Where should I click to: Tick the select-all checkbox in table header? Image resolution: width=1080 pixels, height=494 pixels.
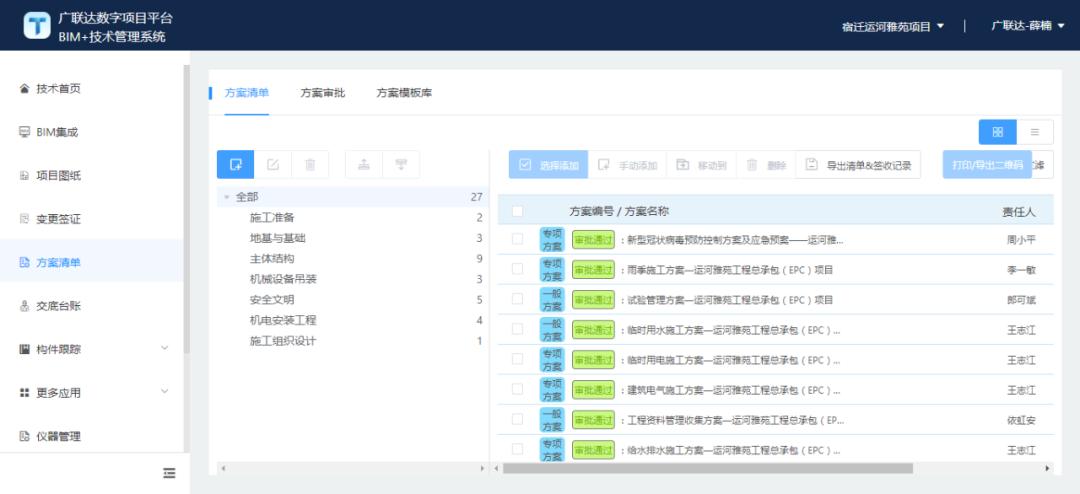pyautogui.click(x=517, y=211)
